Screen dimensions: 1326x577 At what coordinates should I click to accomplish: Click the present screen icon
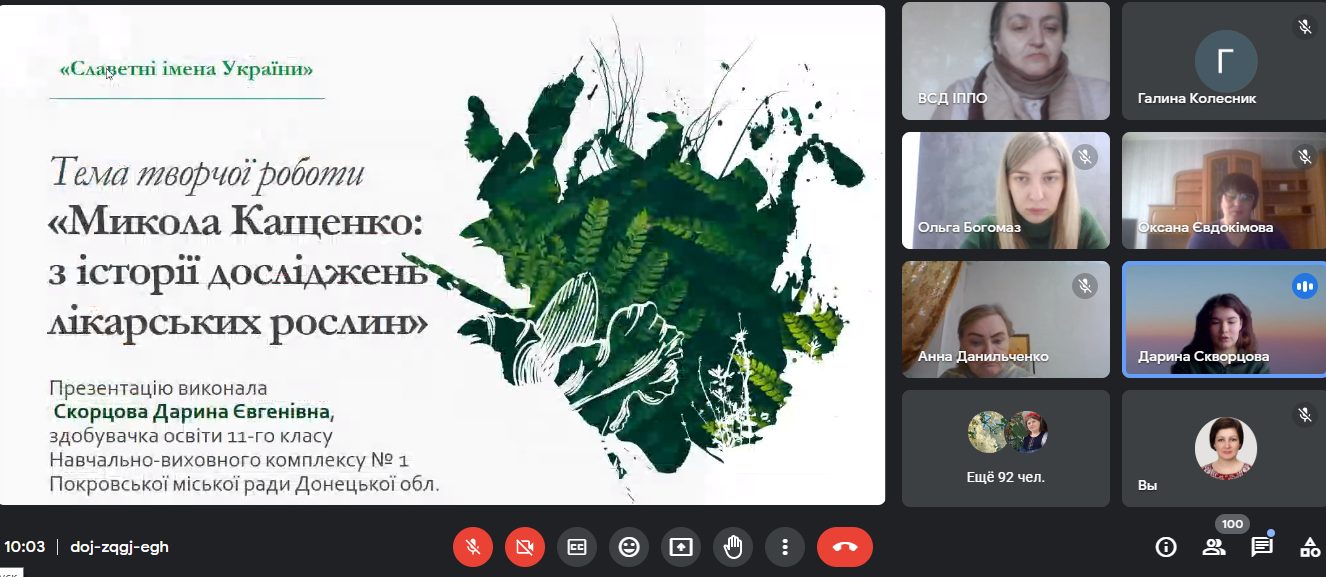681,547
